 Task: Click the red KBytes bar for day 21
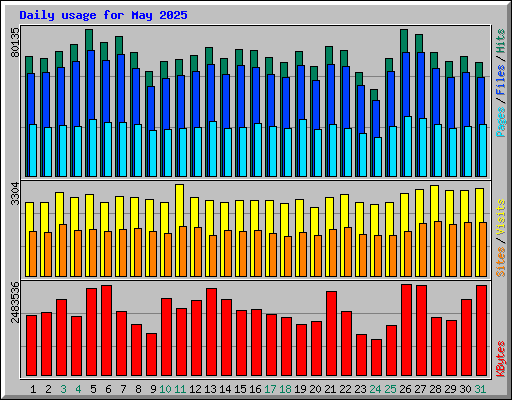[x=332, y=334]
